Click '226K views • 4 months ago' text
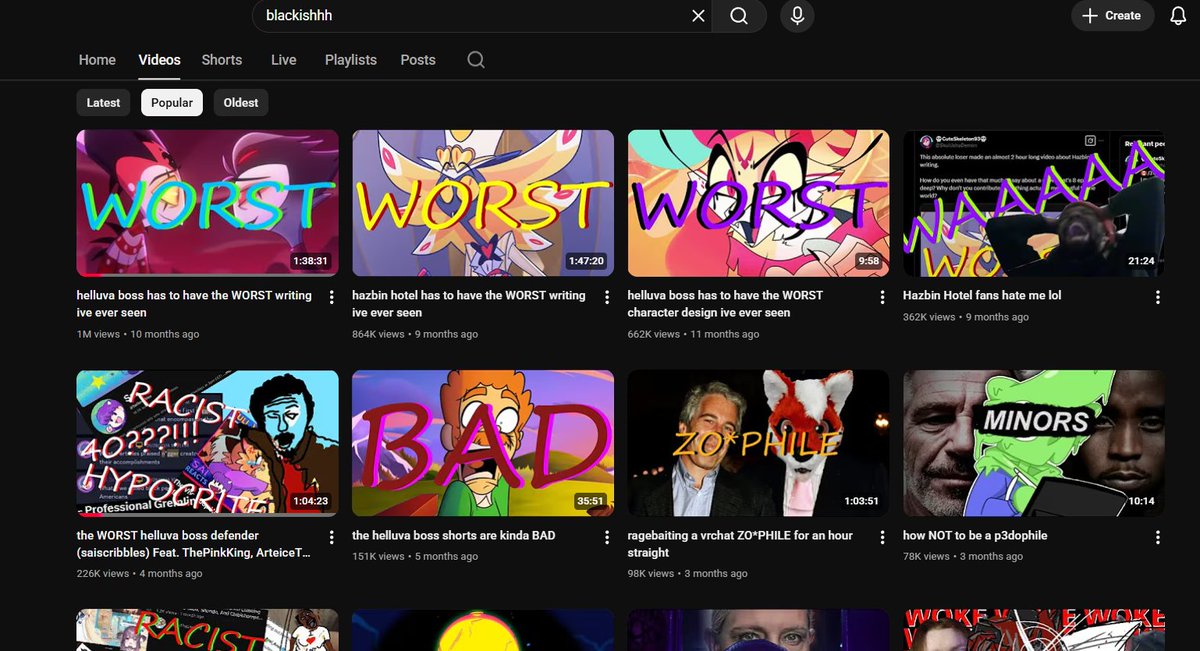This screenshot has height=651, width=1200. [x=140, y=574]
